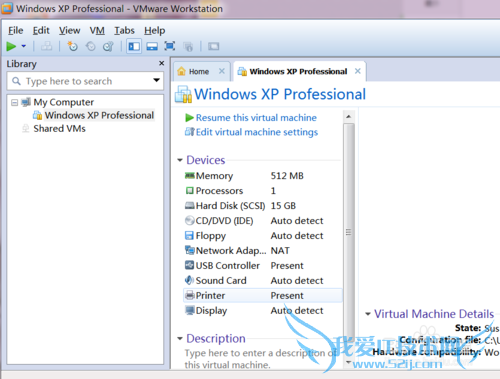500x379 pixels.
Task: Close the Home tab
Action: click(x=222, y=71)
